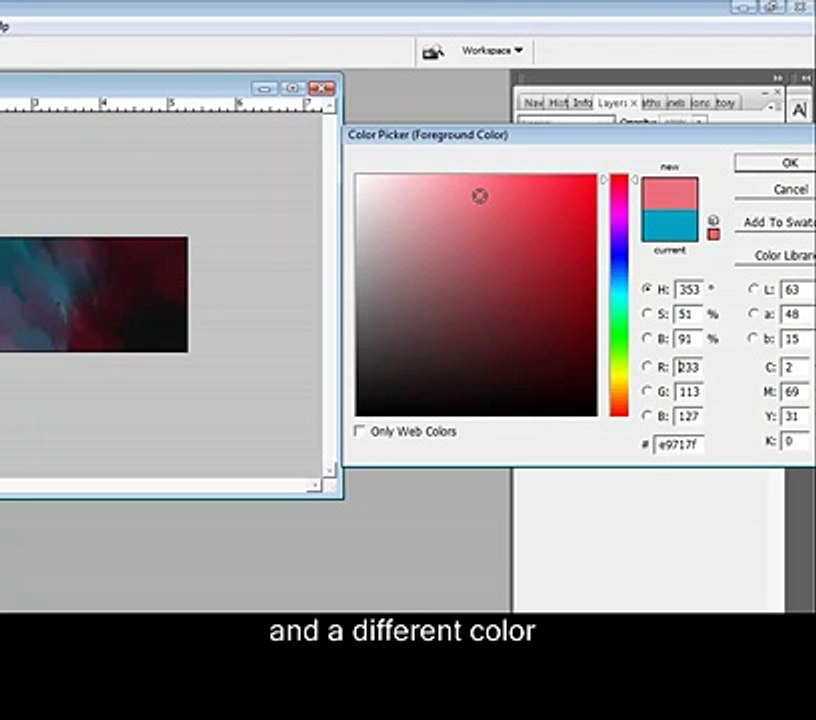
Task: Select the S saturation radio button
Action: [647, 313]
